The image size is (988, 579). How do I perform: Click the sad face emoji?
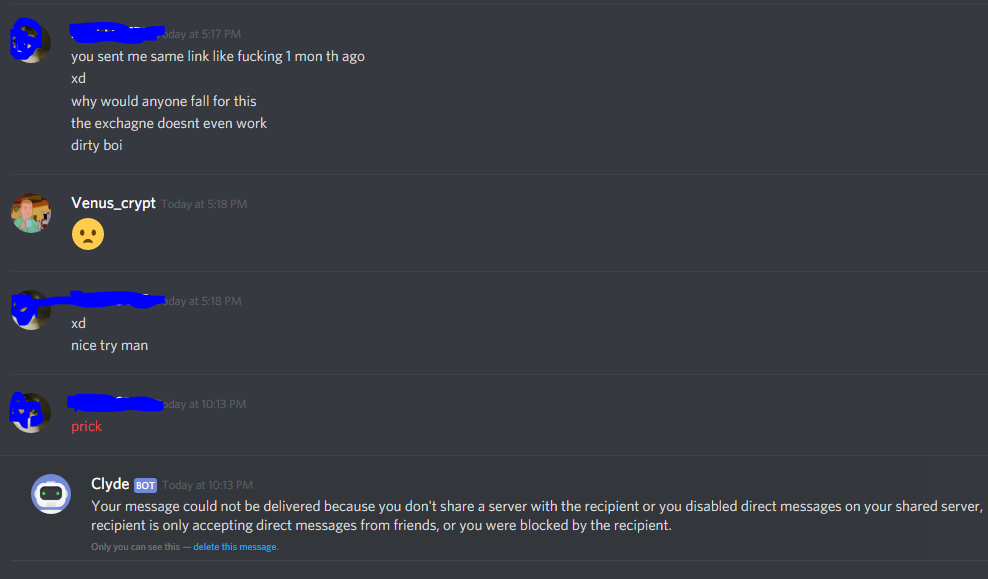(88, 234)
